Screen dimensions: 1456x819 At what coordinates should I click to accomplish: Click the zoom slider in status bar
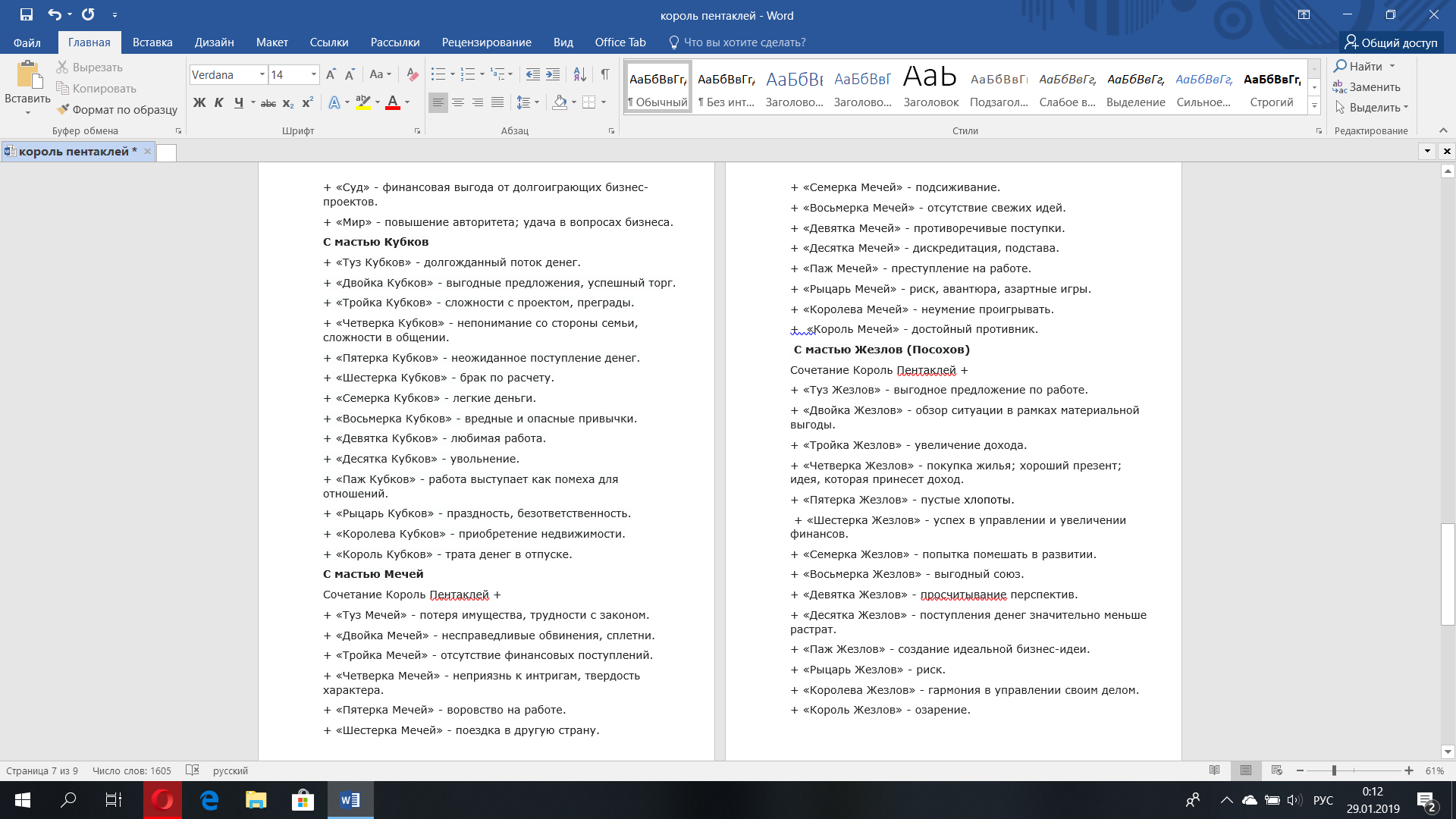(1334, 770)
